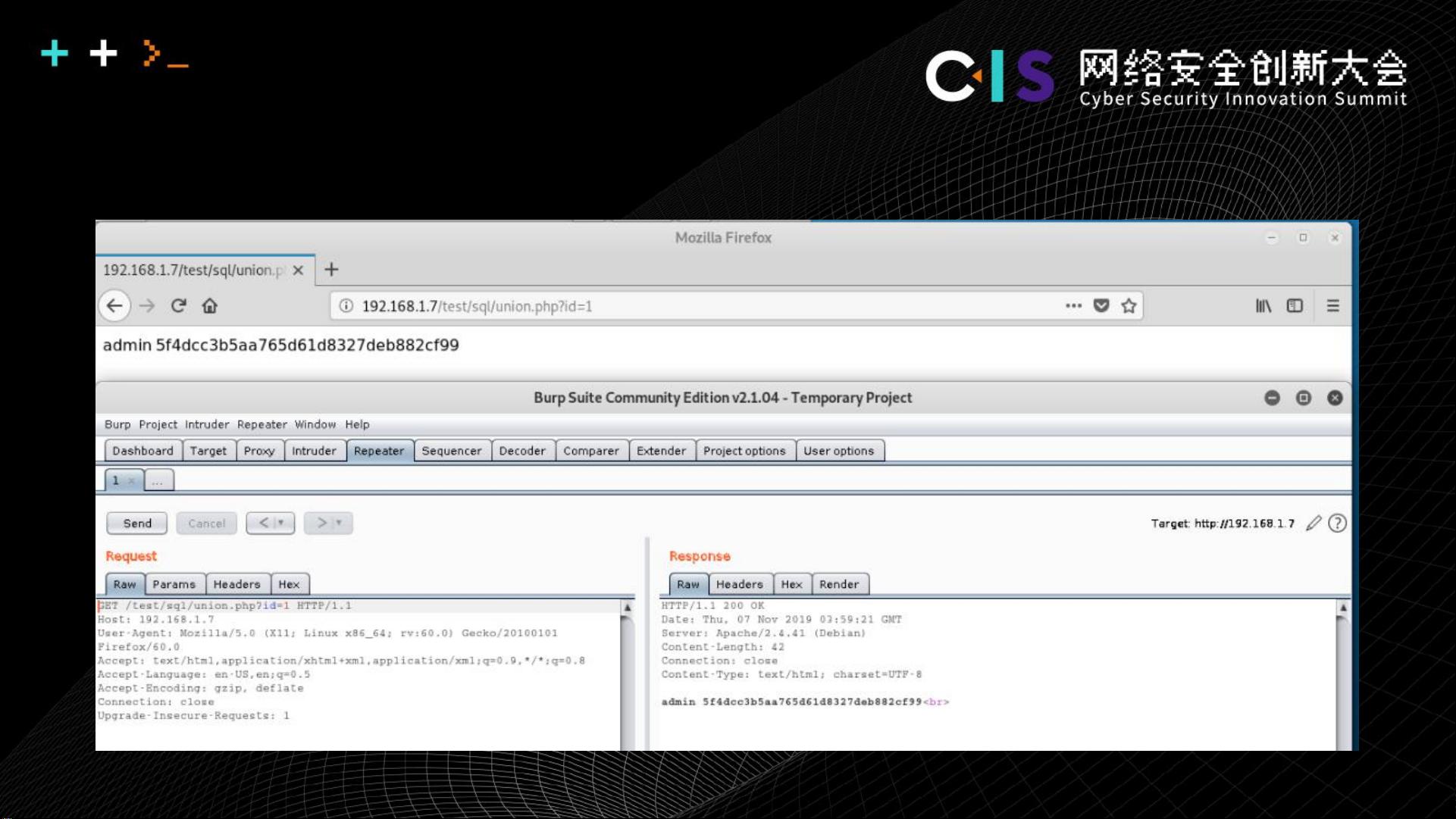This screenshot has height=819, width=1456.
Task: Open the Repeater menu
Action: 262,425
